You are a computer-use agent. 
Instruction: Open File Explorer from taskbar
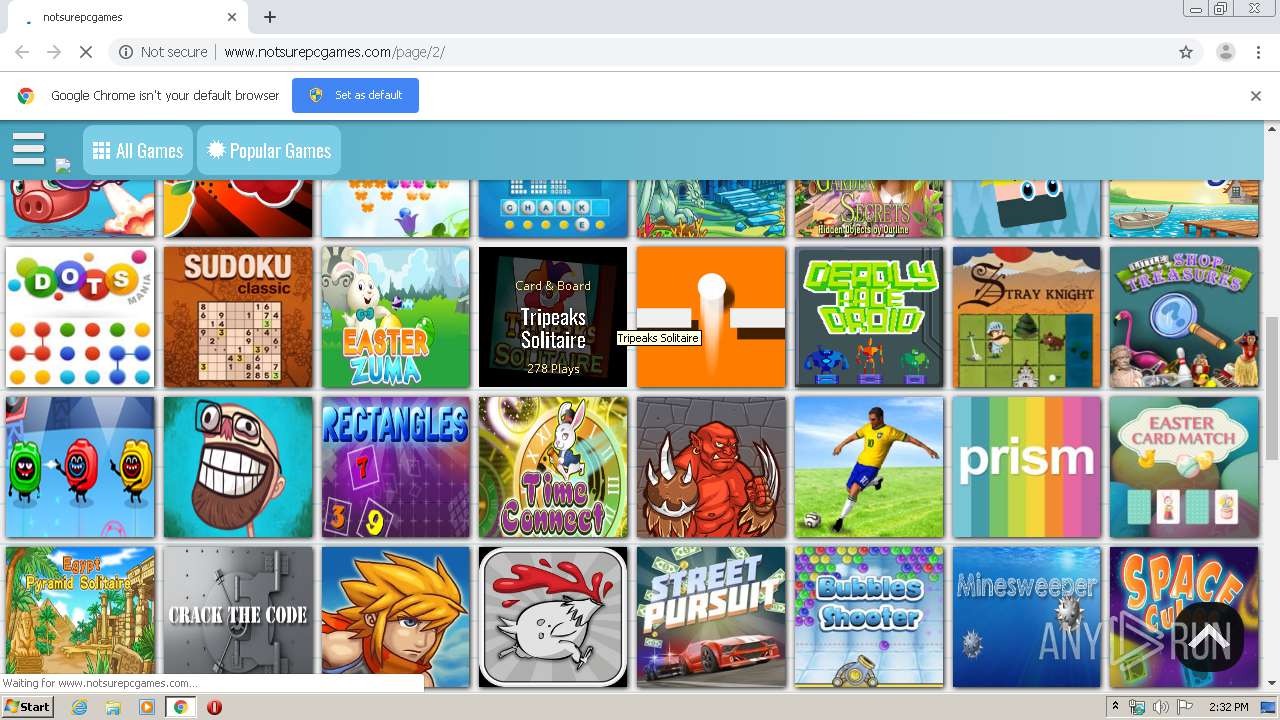pyautogui.click(x=113, y=707)
